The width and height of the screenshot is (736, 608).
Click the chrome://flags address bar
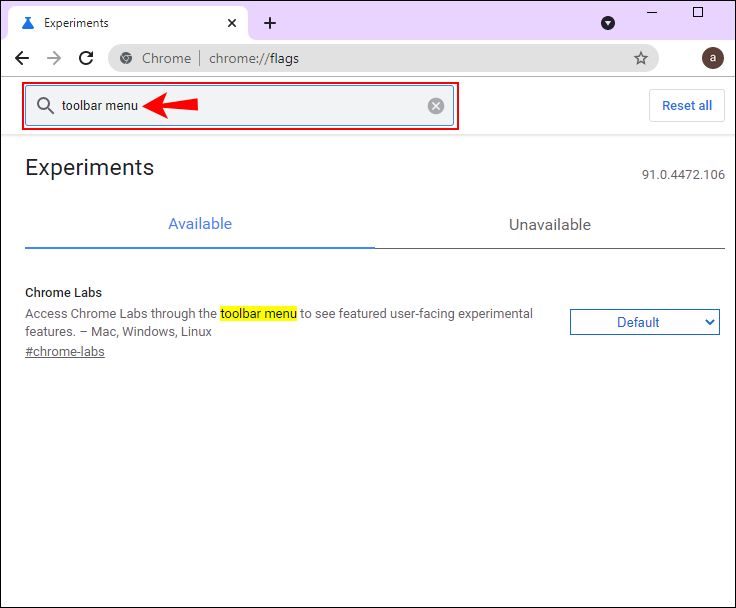[x=383, y=58]
